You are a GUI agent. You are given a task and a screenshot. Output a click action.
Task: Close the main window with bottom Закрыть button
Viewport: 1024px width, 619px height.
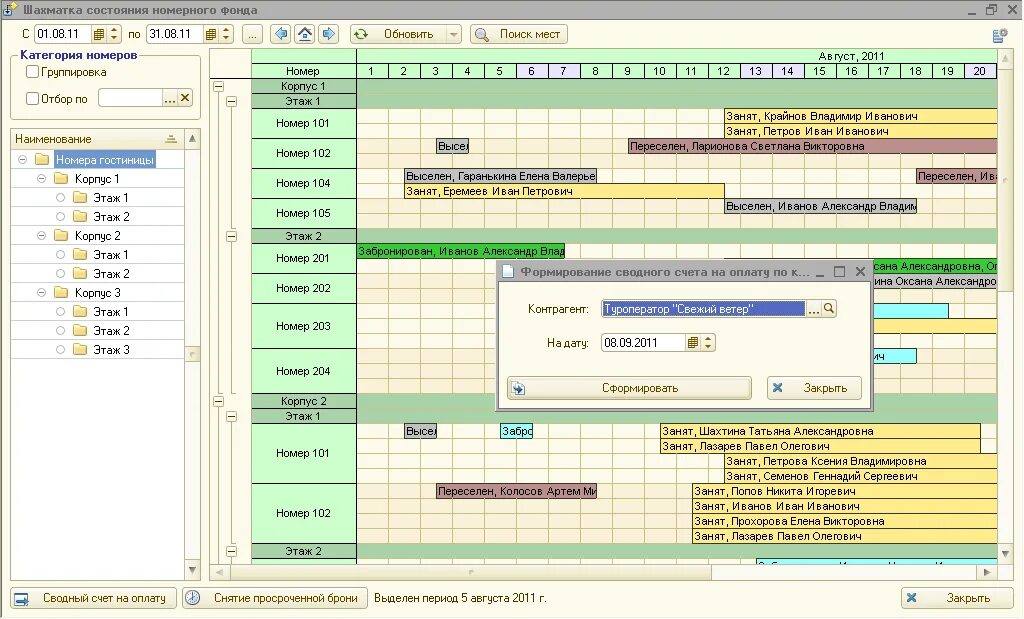coord(957,598)
